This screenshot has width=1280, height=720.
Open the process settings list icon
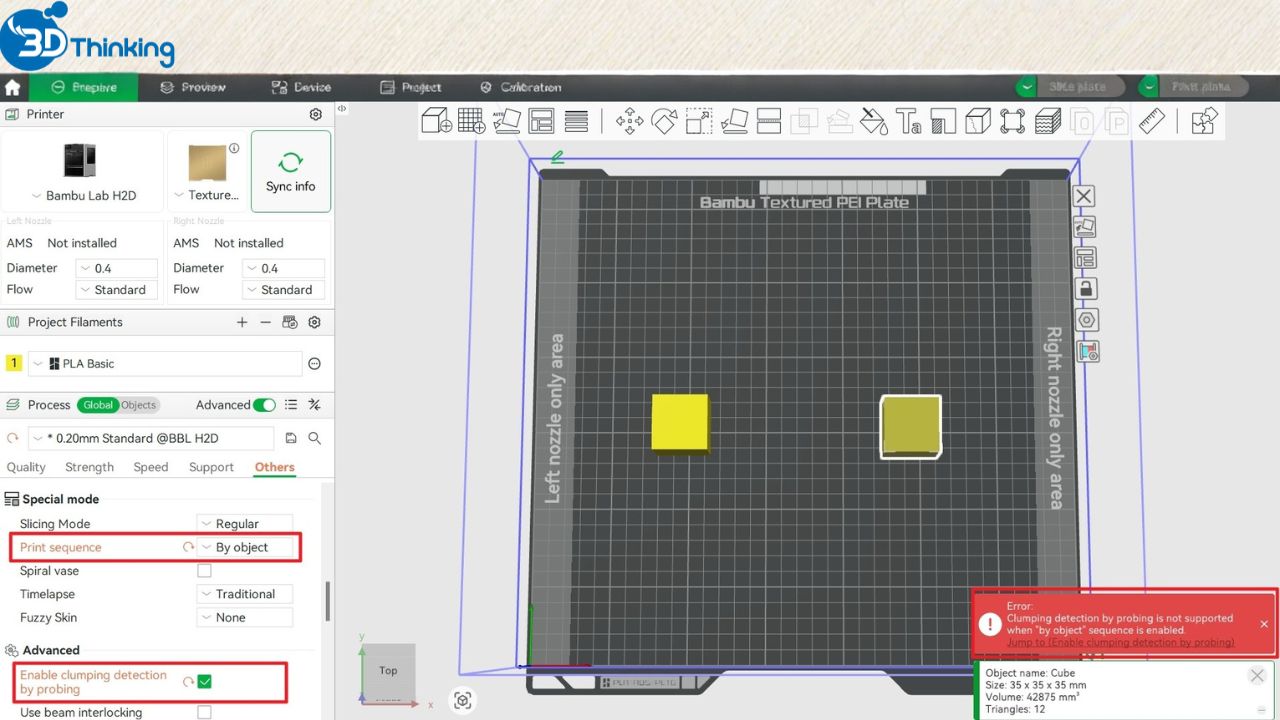291,405
